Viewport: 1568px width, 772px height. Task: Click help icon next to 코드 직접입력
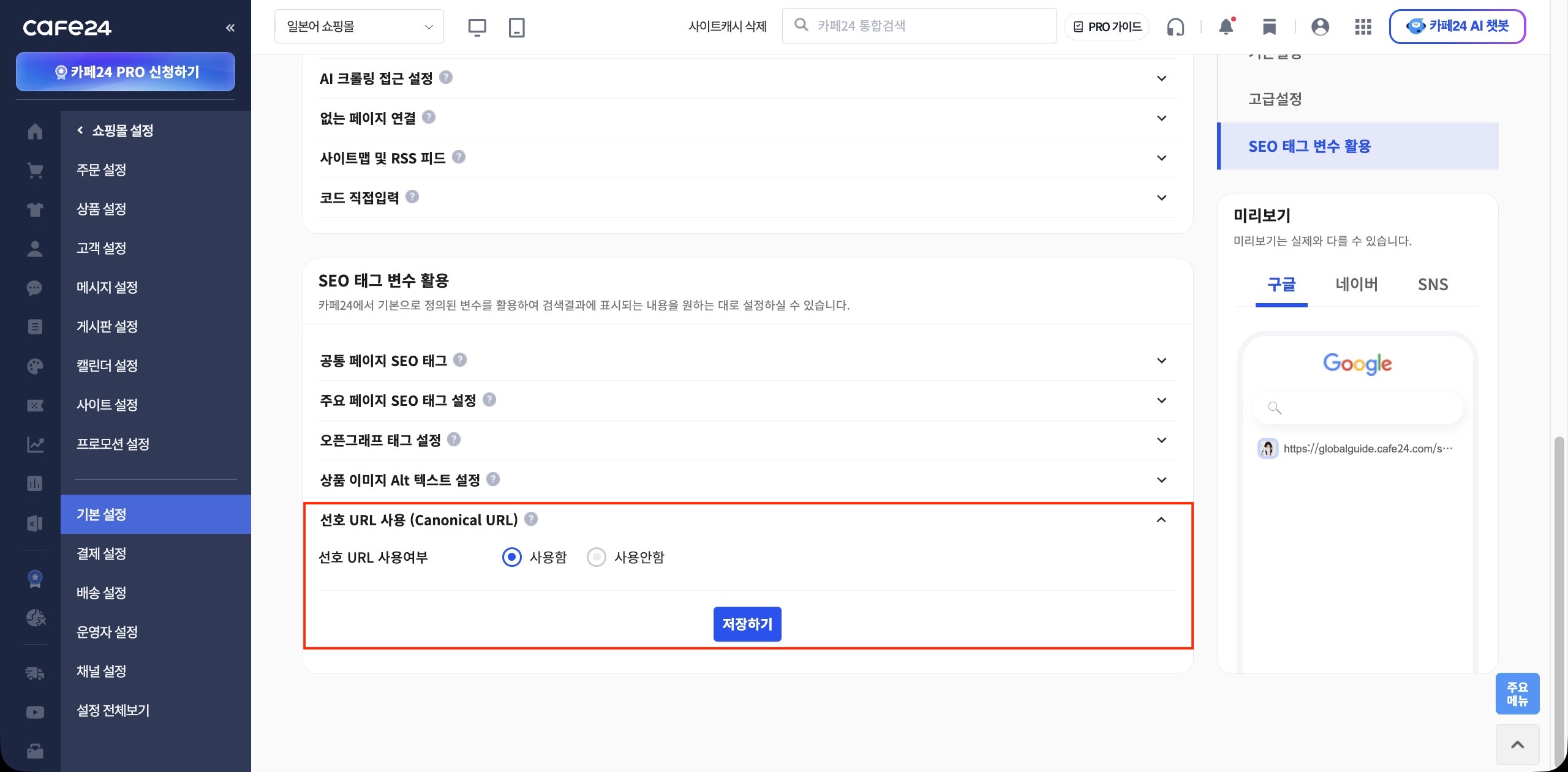click(412, 197)
